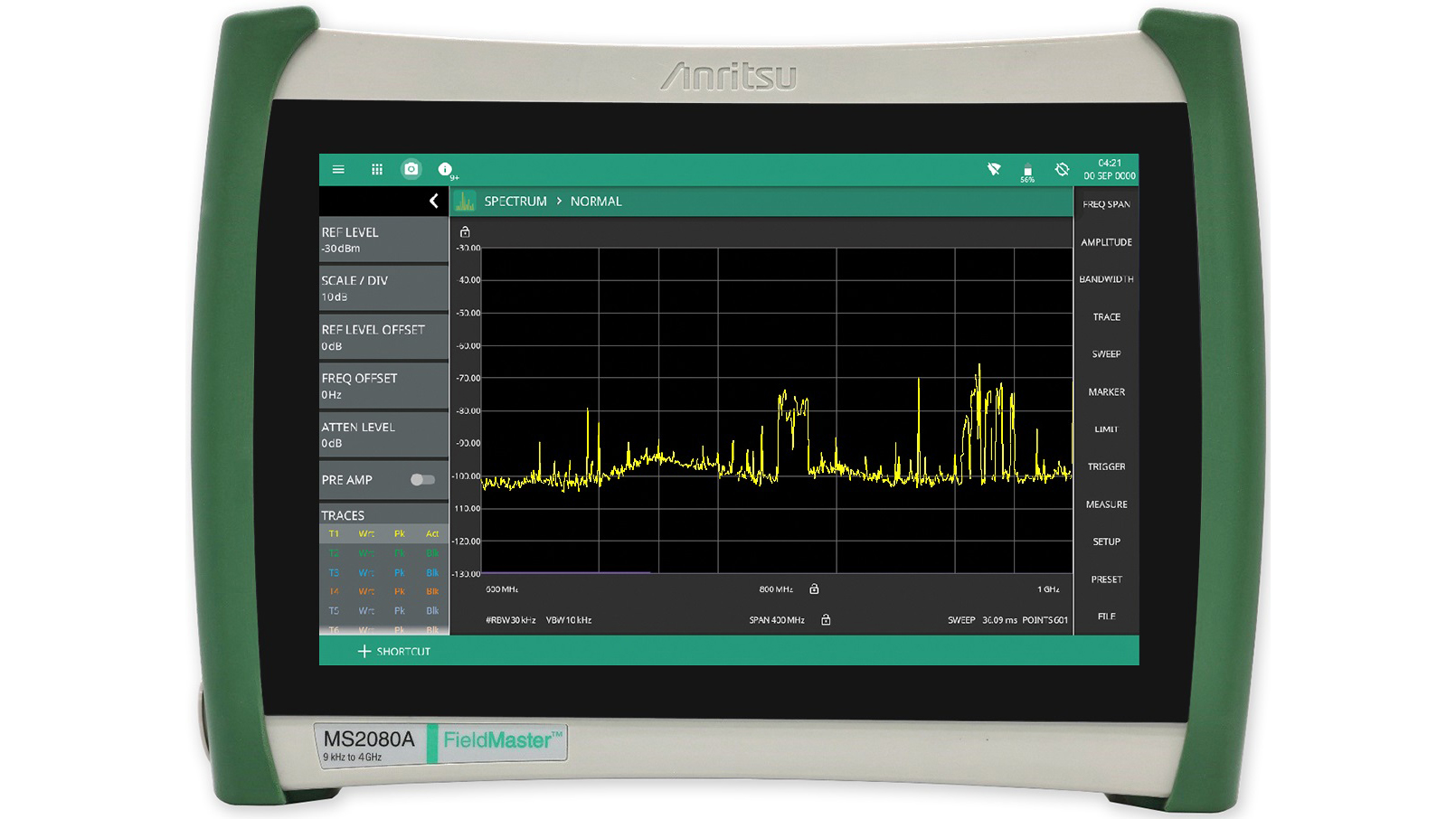Click the disabled Wi-Fi status icon

click(x=993, y=169)
